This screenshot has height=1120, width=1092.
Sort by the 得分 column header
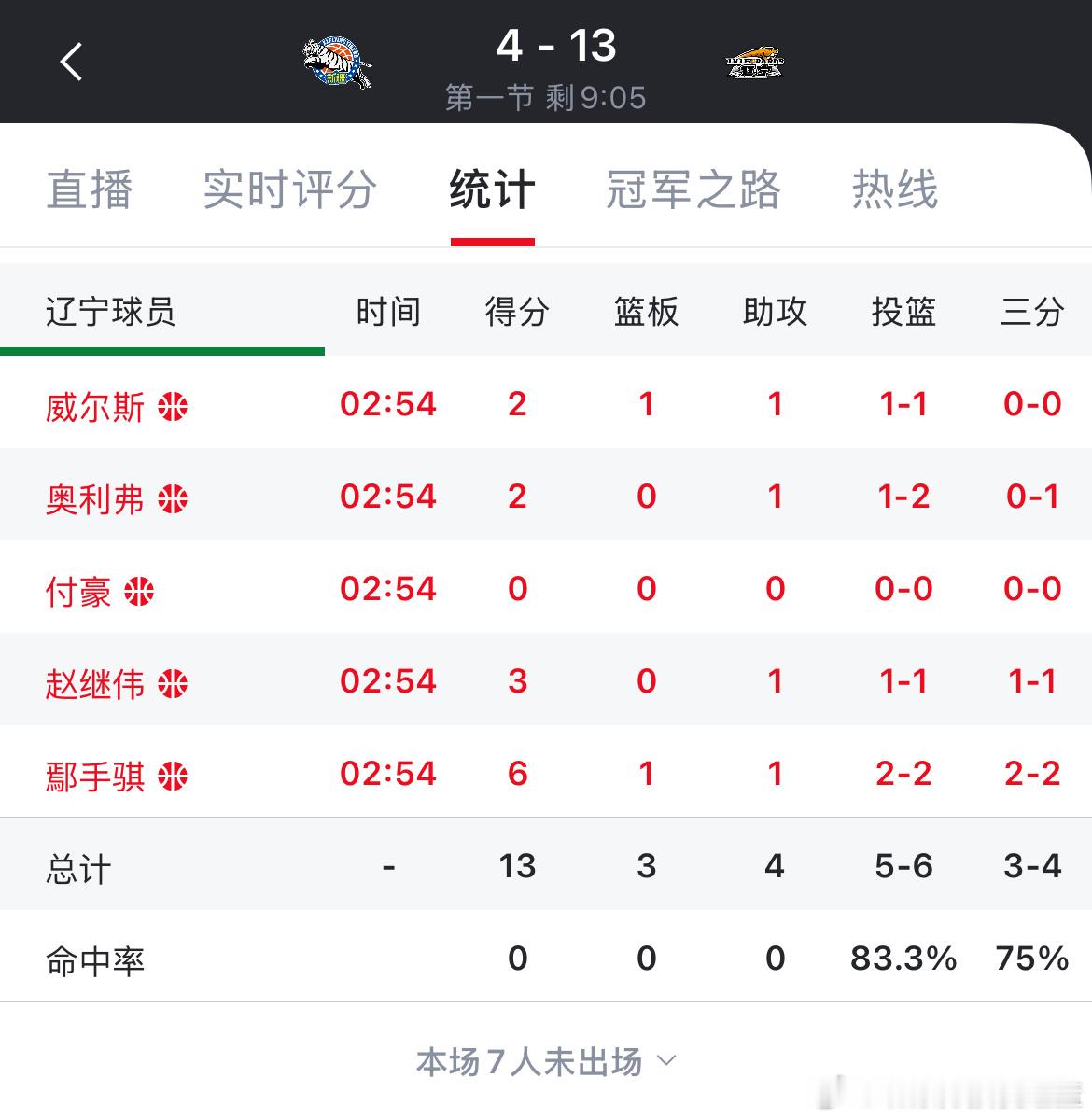(517, 312)
